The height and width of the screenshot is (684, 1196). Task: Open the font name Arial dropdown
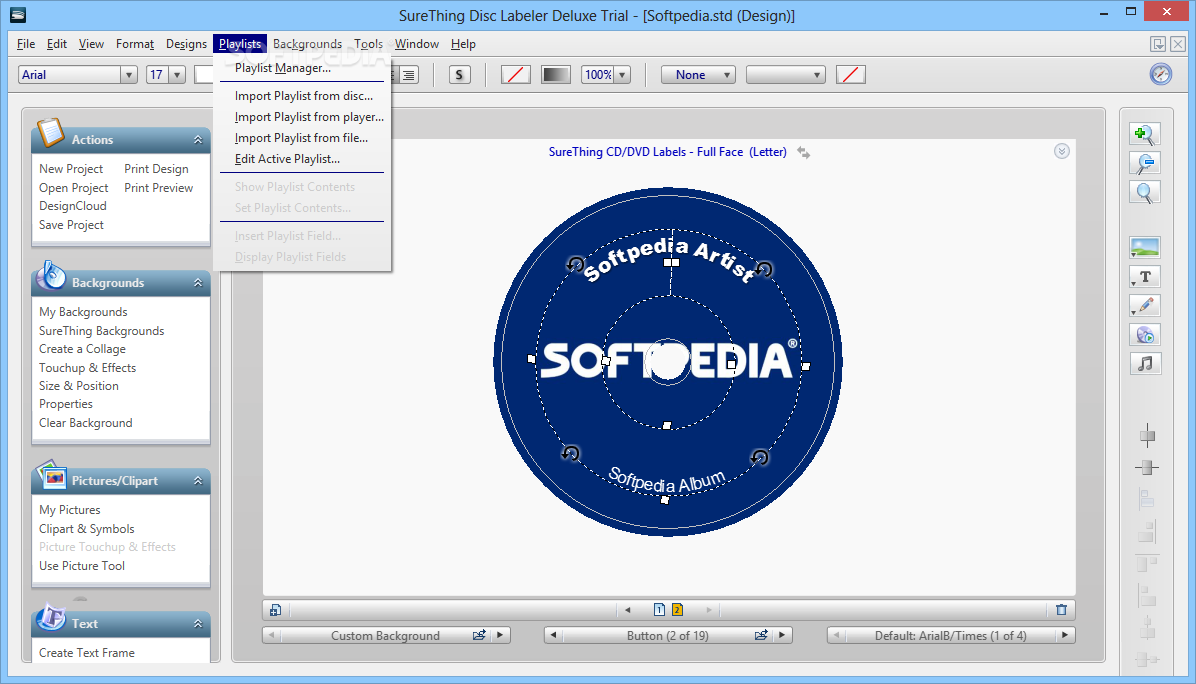[x=128, y=75]
